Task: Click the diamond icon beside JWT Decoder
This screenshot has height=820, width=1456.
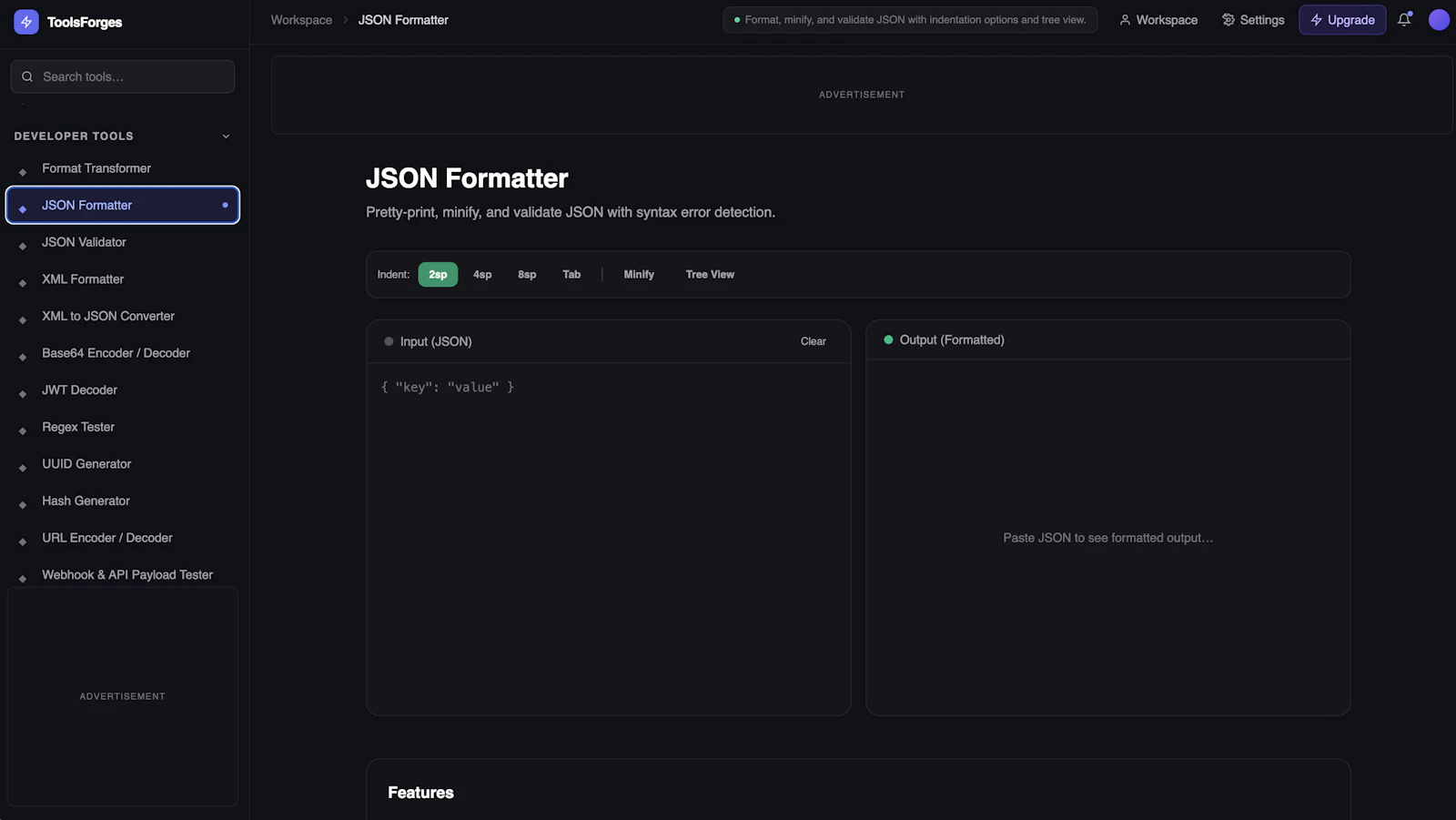Action: (23, 394)
